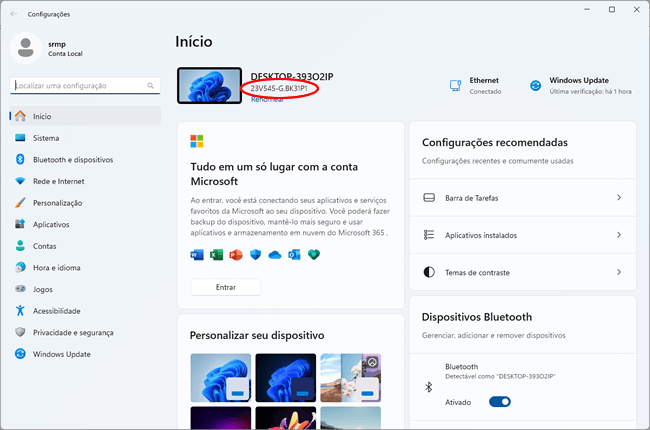The width and height of the screenshot is (650, 430).
Task: Click the search magnifier icon
Action: pos(150,85)
